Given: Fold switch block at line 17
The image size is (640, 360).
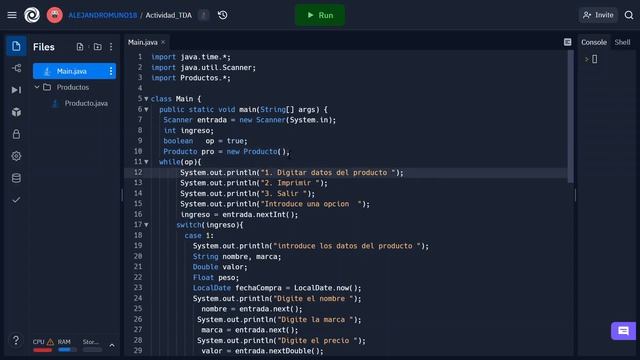Looking at the screenshot, I should (x=146, y=225).
